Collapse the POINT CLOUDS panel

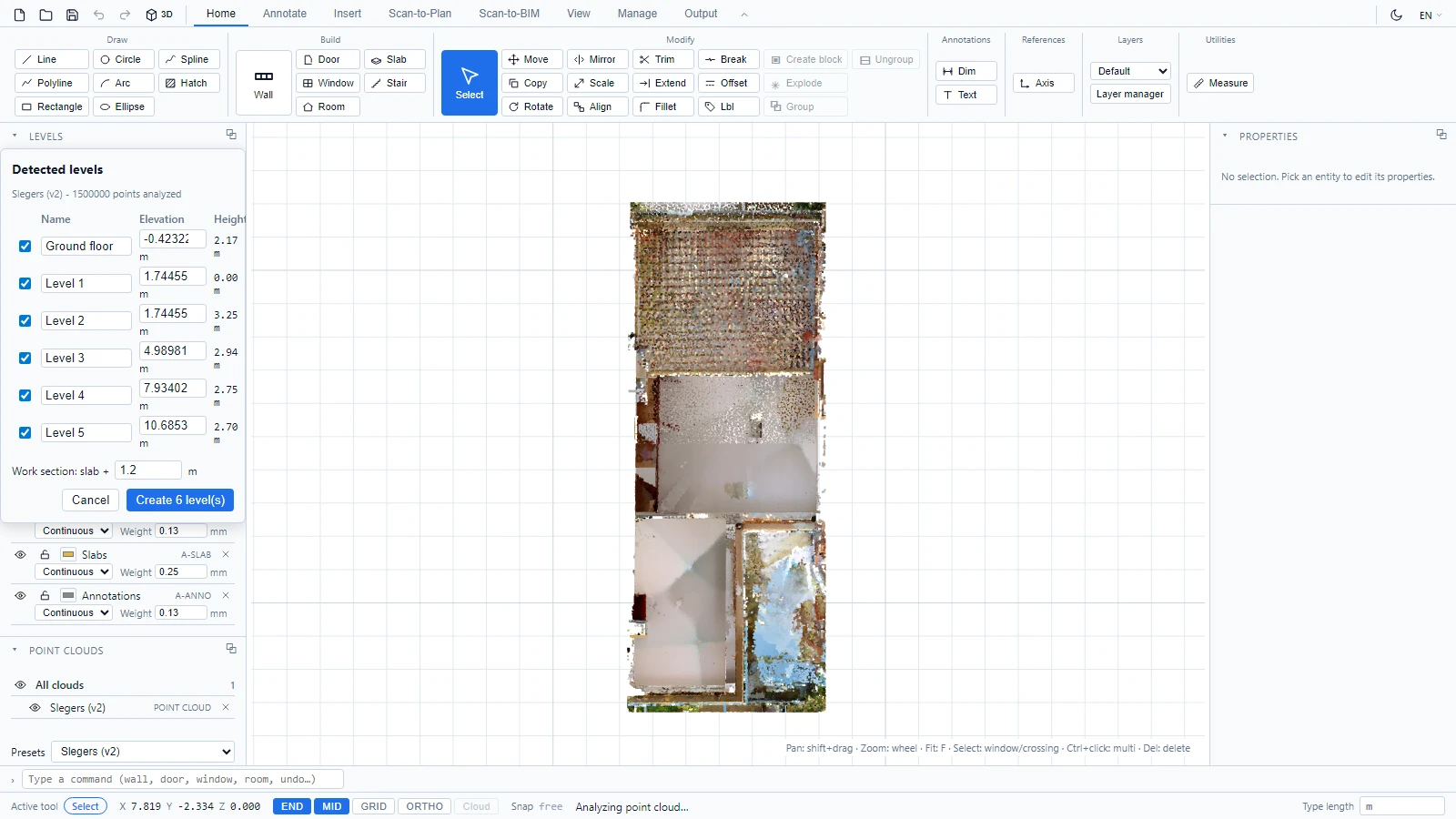coord(15,650)
